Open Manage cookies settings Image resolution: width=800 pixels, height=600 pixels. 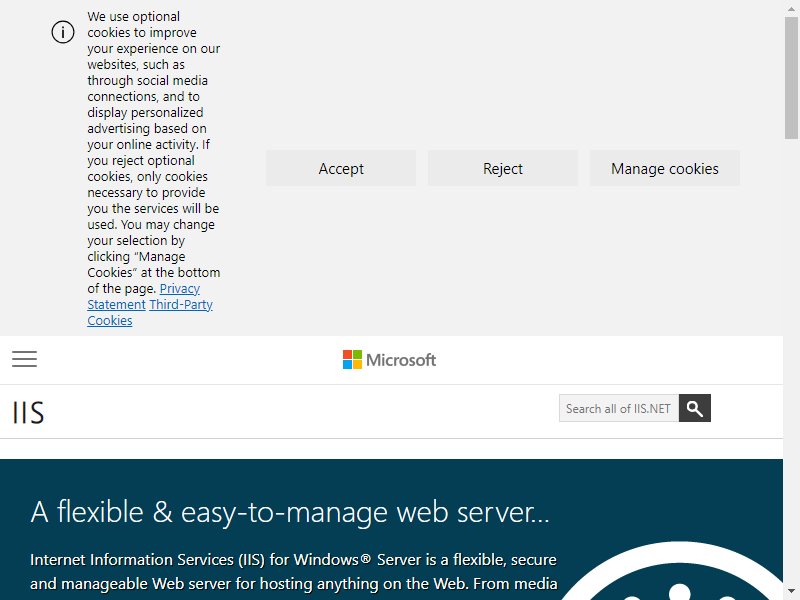[x=665, y=168]
